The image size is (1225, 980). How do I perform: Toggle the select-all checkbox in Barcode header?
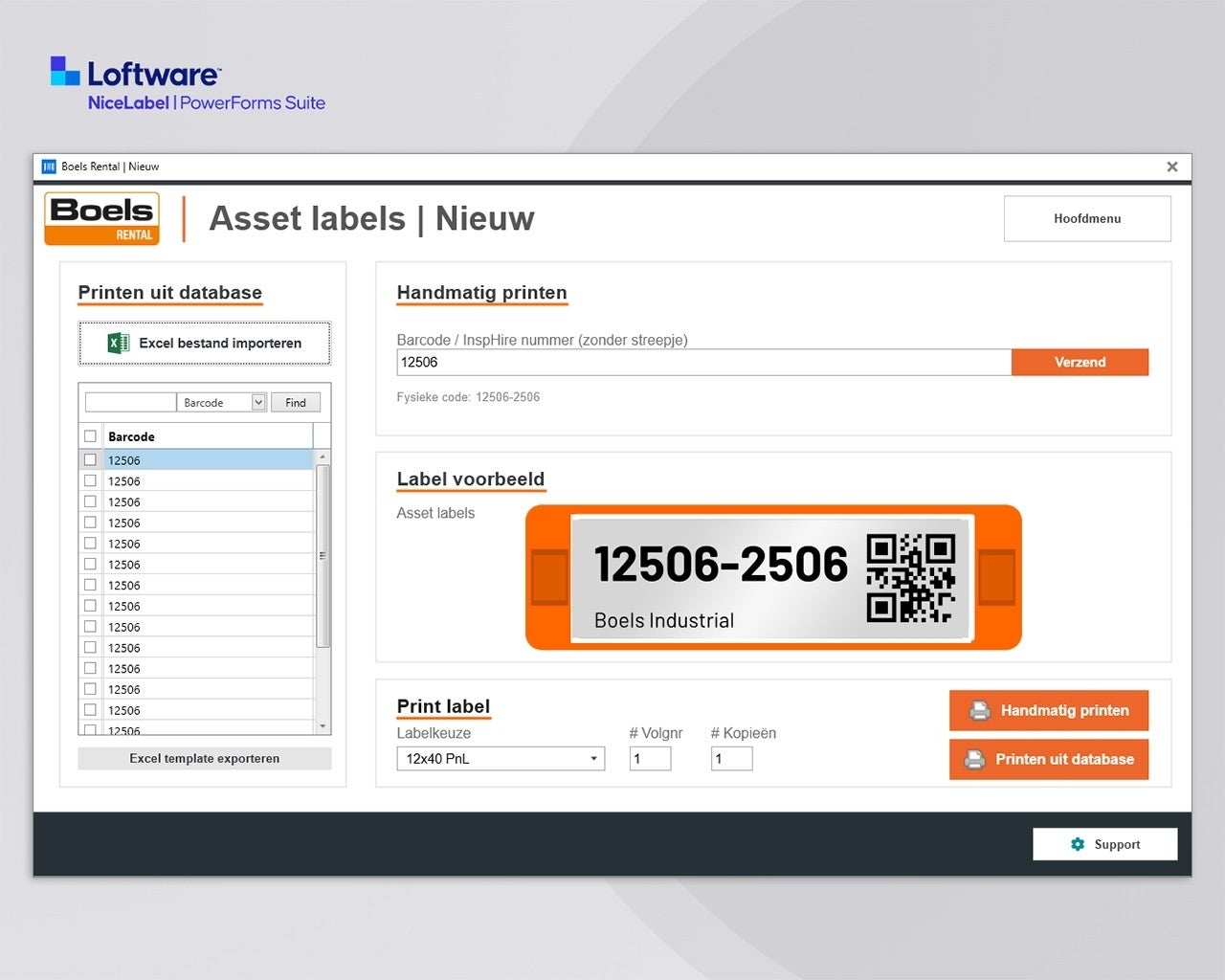90,436
